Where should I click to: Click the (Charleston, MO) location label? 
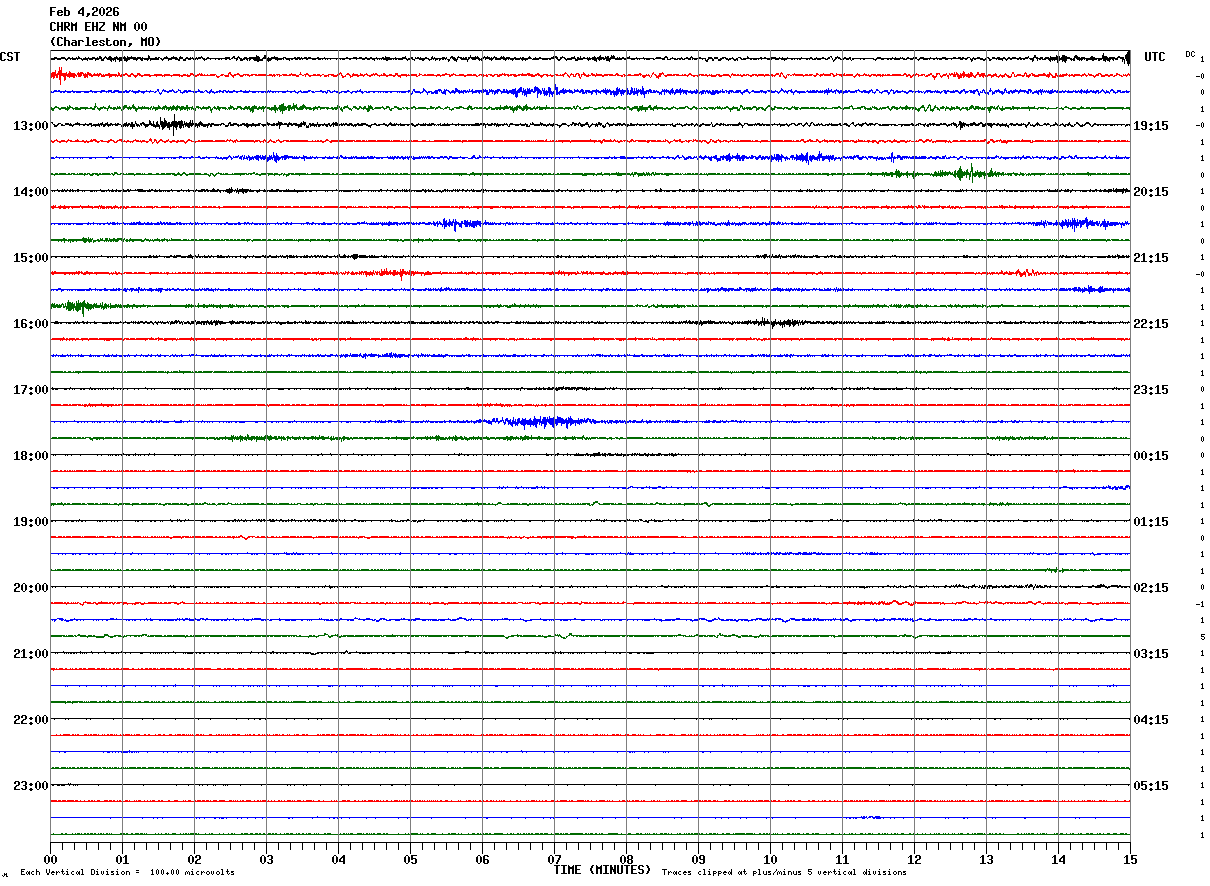click(105, 42)
